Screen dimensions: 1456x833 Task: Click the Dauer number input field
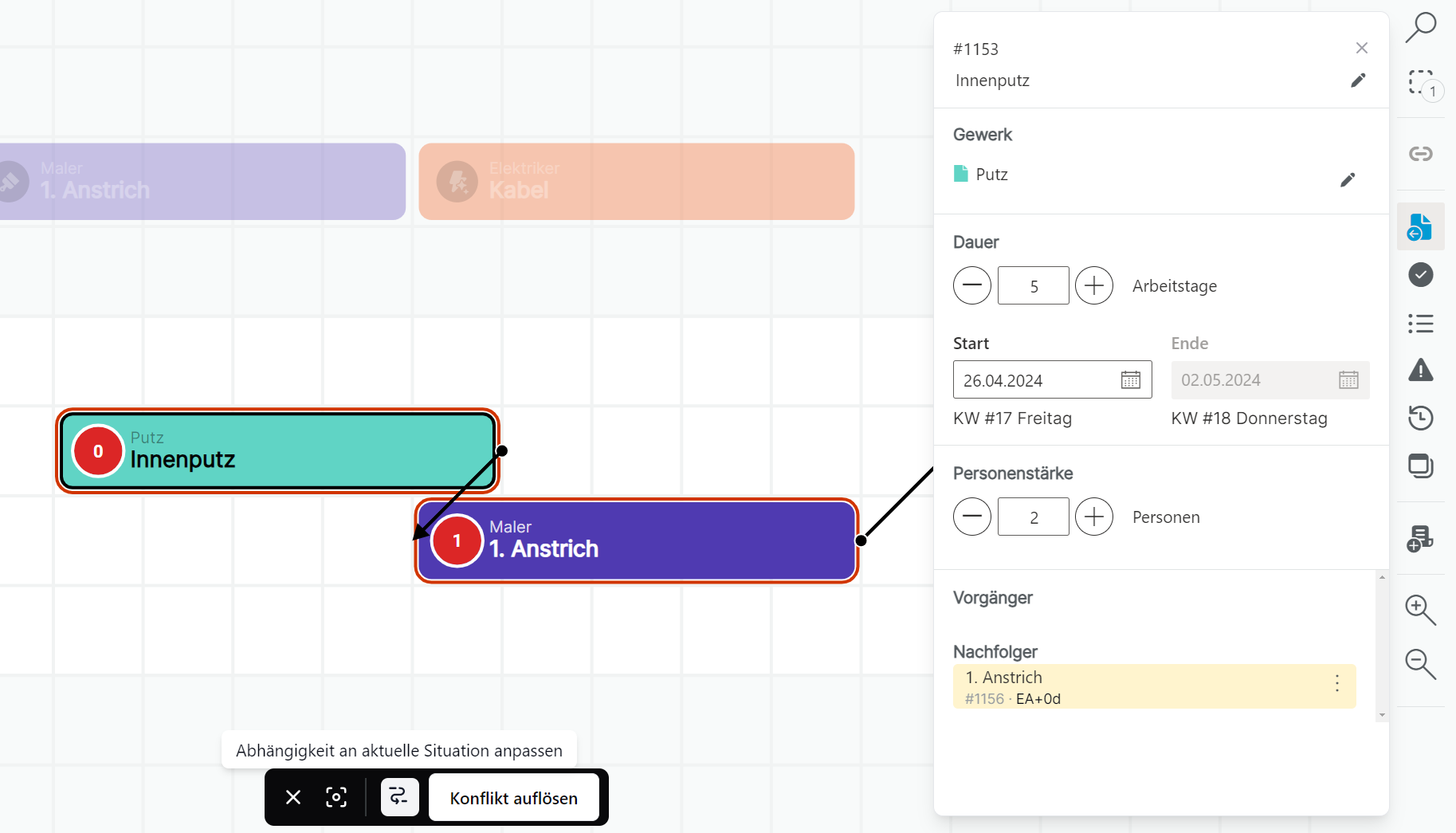(x=1033, y=286)
